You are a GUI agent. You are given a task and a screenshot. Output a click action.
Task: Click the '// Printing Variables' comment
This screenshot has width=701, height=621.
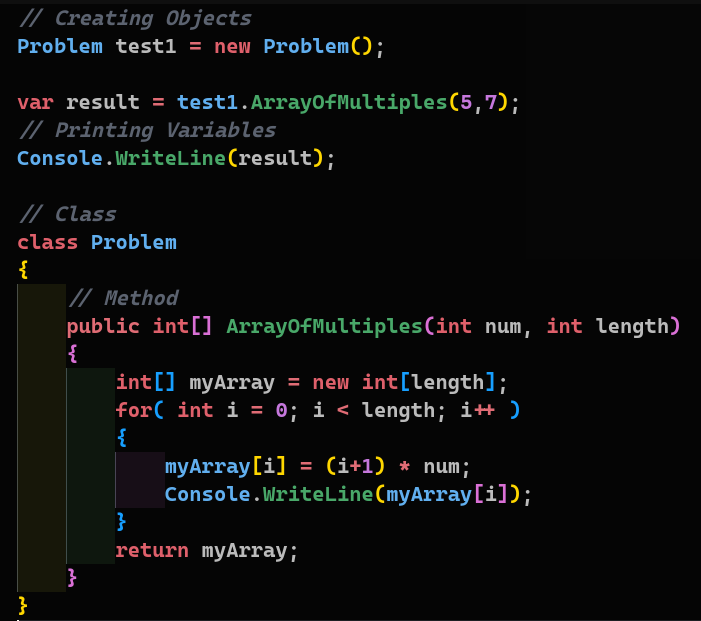tap(148, 131)
